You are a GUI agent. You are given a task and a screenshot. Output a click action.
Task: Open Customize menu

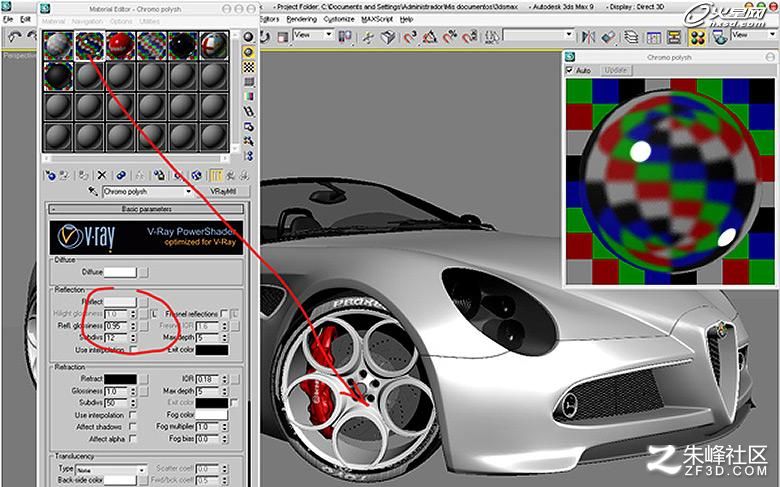tap(339, 19)
